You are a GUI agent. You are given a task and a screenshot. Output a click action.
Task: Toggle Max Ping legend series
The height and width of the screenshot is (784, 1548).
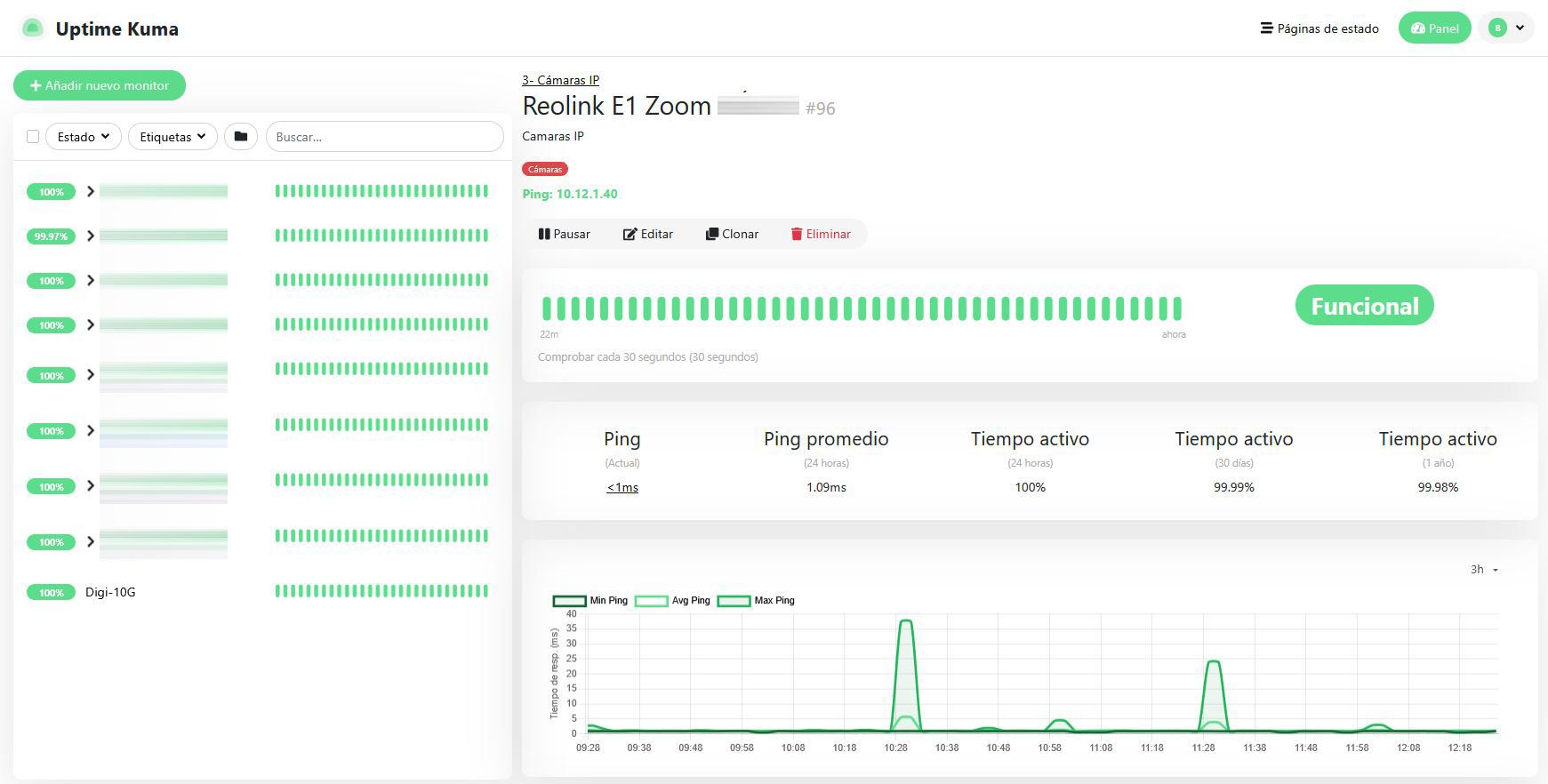coord(756,601)
